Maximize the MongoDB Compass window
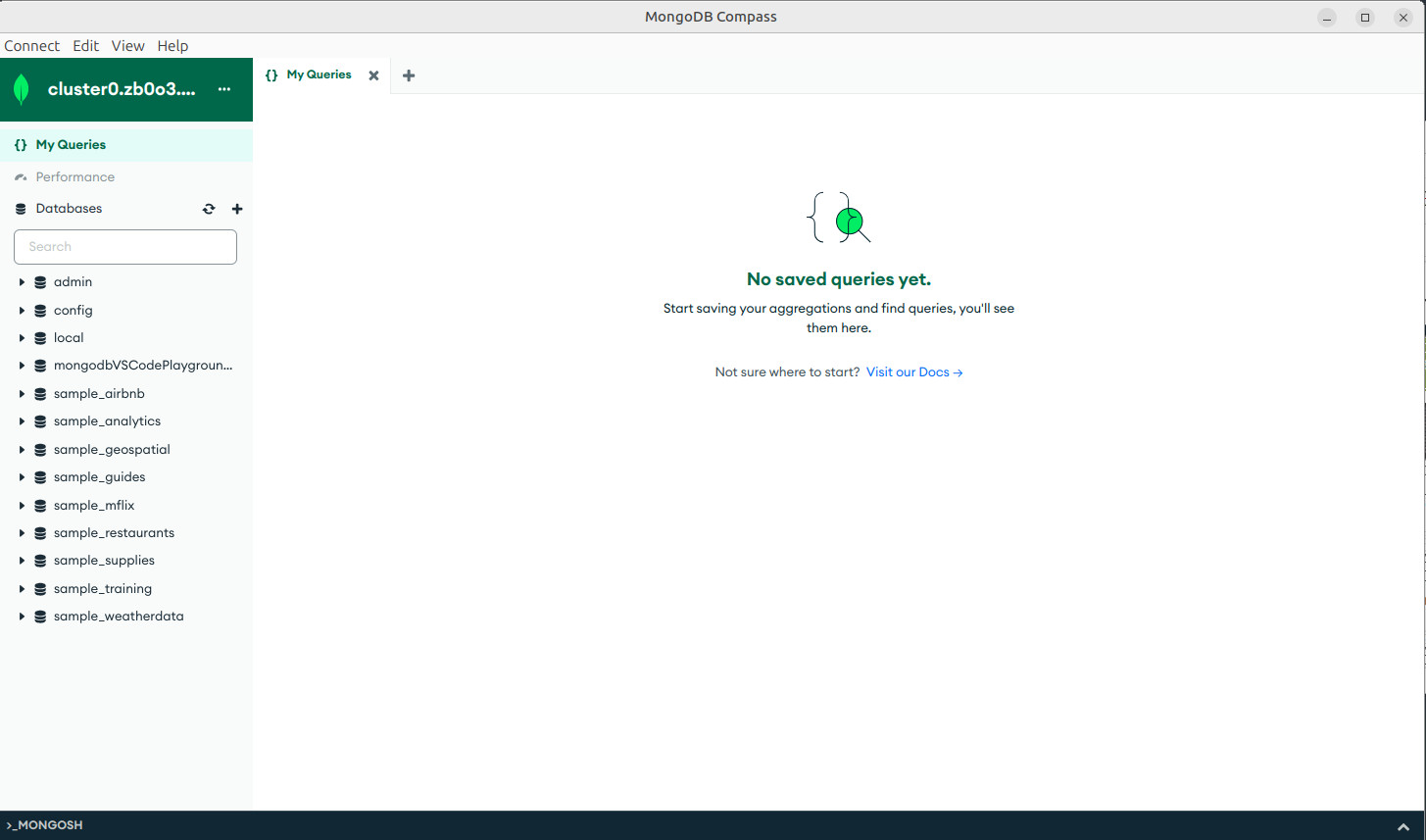Image resolution: width=1426 pixels, height=840 pixels. 1365,17
